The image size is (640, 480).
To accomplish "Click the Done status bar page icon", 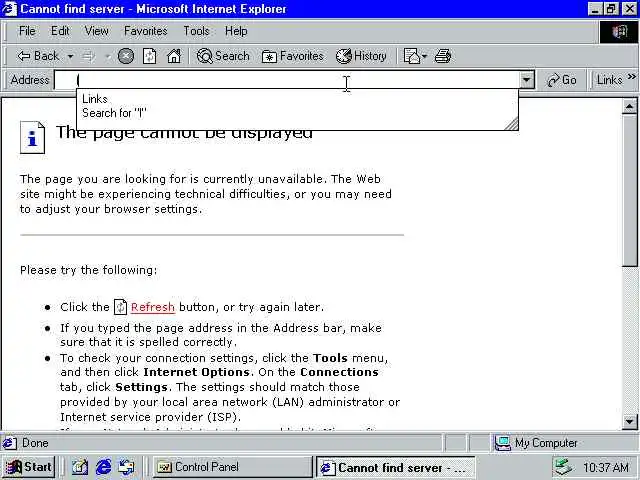I will click(x=10, y=443).
